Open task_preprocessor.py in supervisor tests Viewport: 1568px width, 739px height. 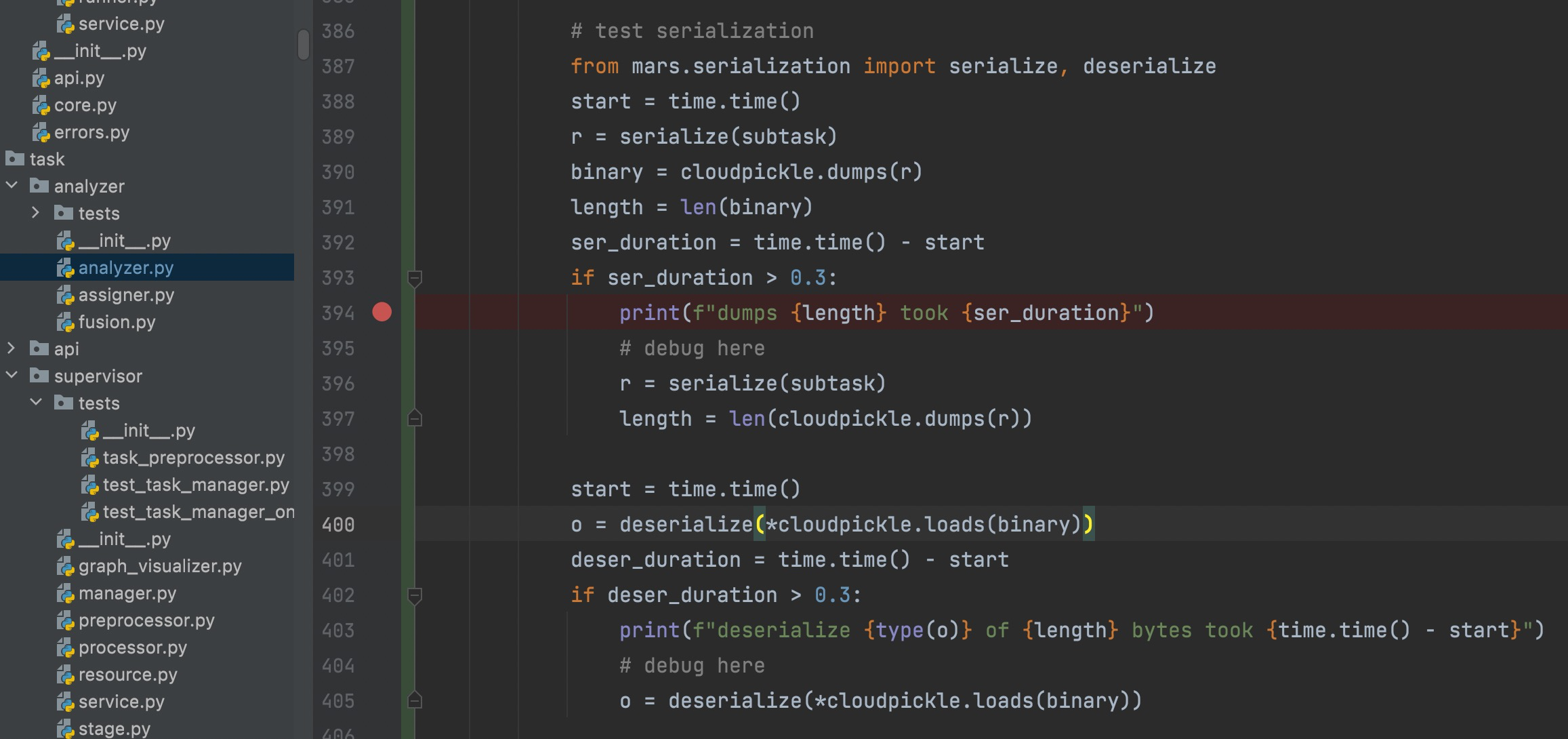coord(194,458)
